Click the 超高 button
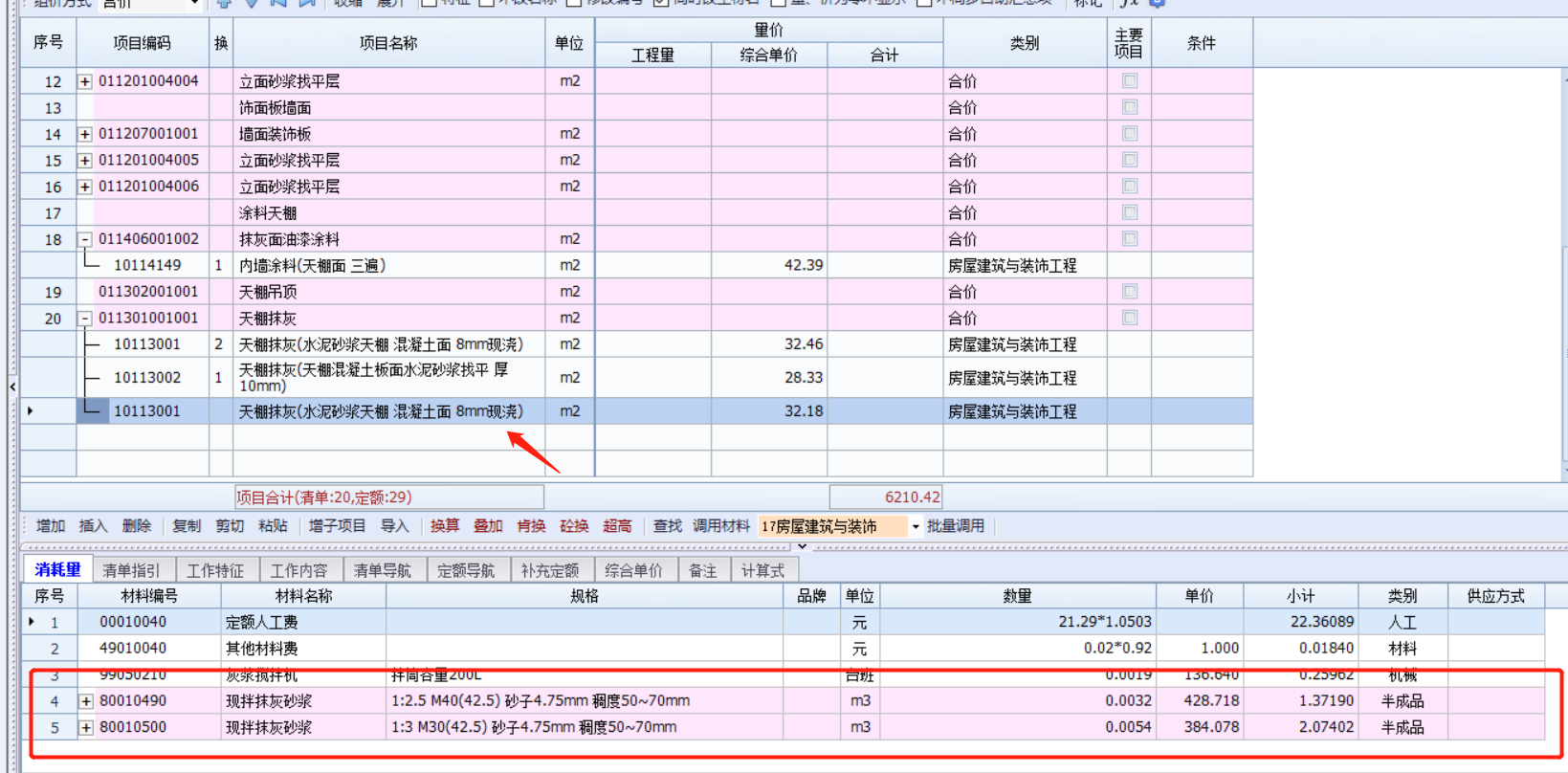The height and width of the screenshot is (773, 1568). tap(617, 526)
